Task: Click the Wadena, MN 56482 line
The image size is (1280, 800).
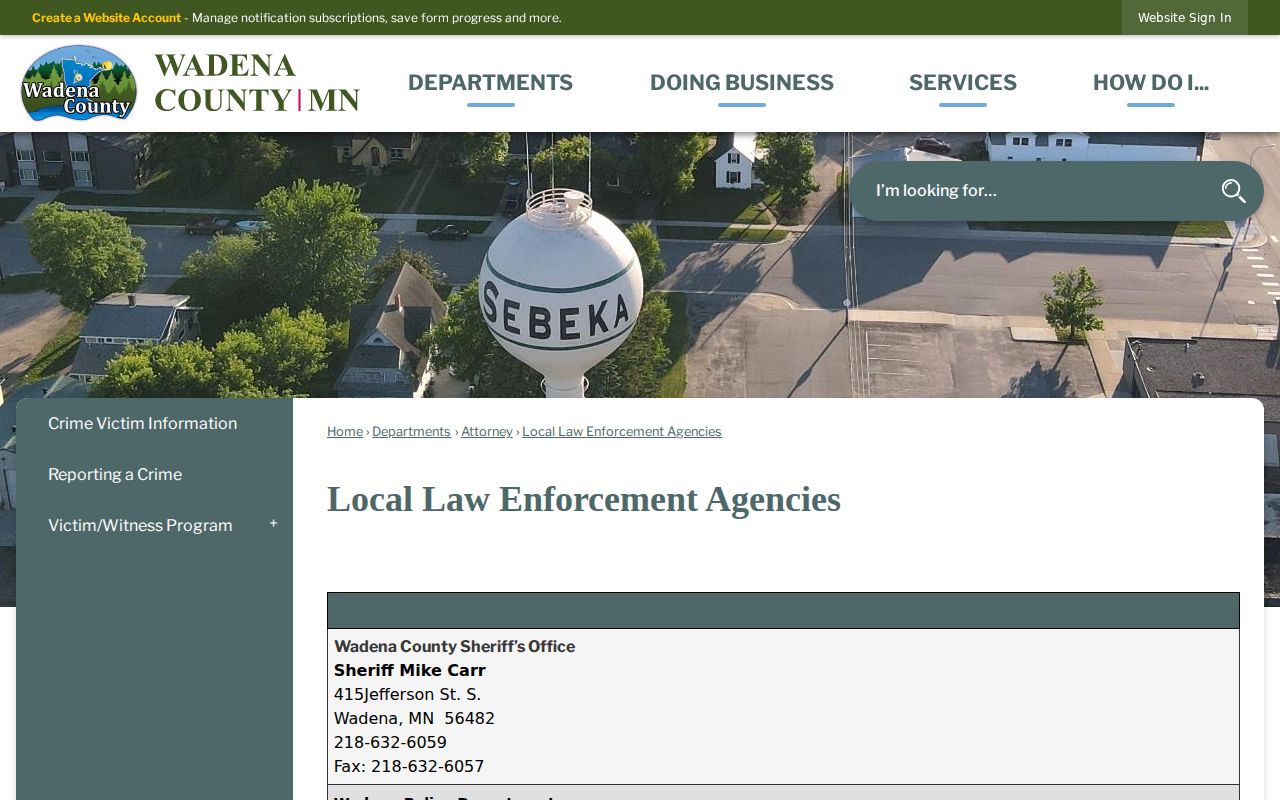Action: click(x=414, y=719)
